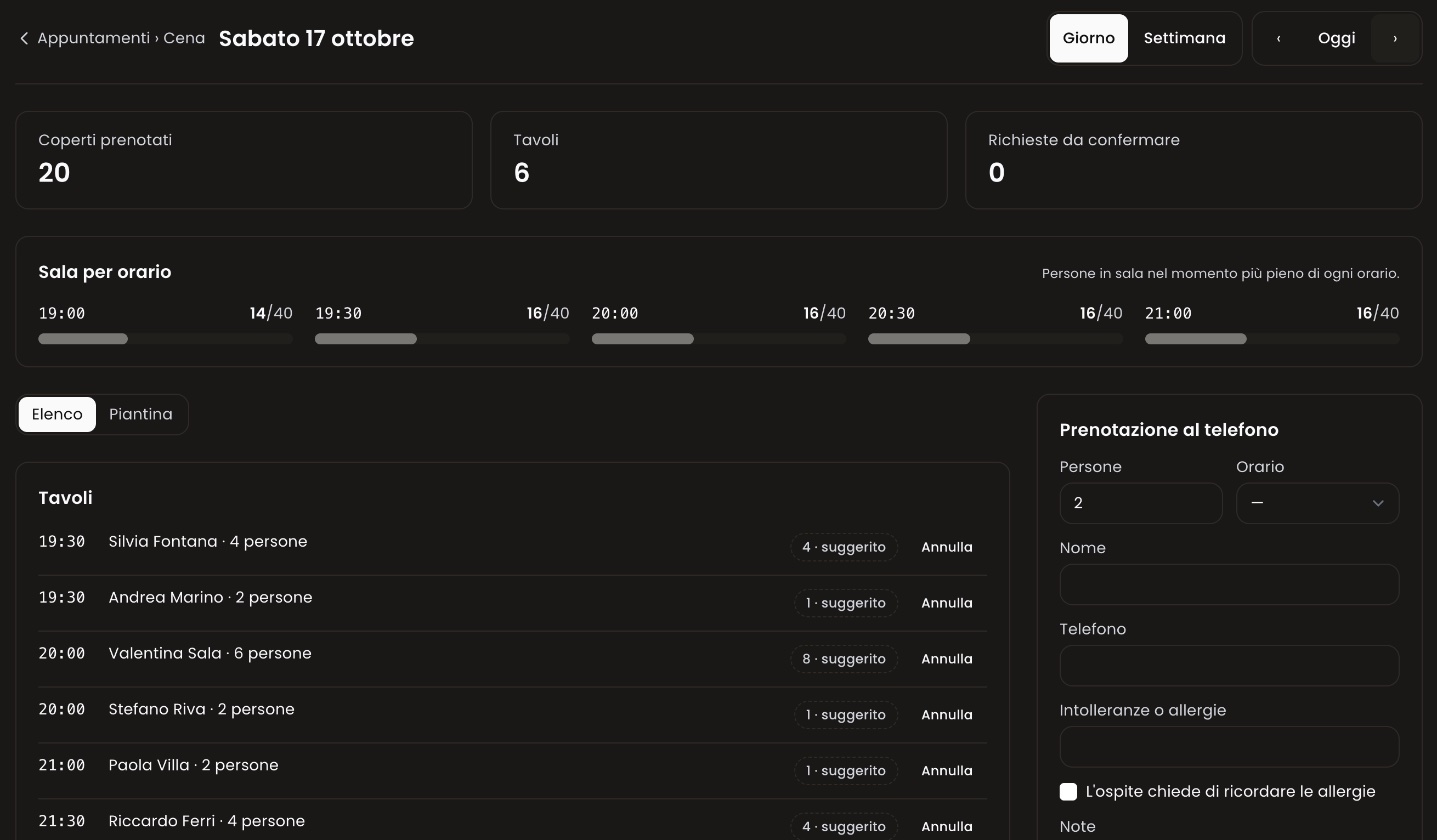Click the 20:00 occupancy bar
The image size is (1437, 840).
click(719, 339)
